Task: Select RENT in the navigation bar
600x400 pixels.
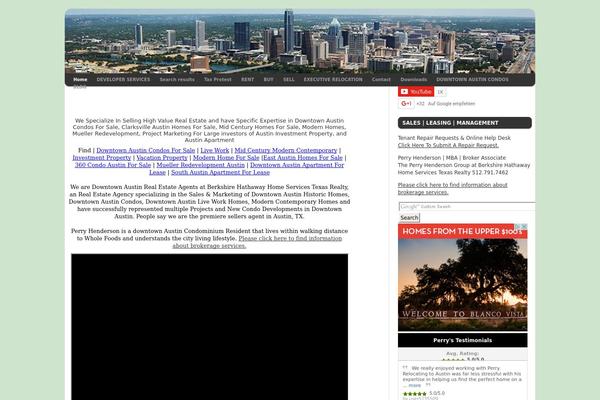Action: [248, 80]
